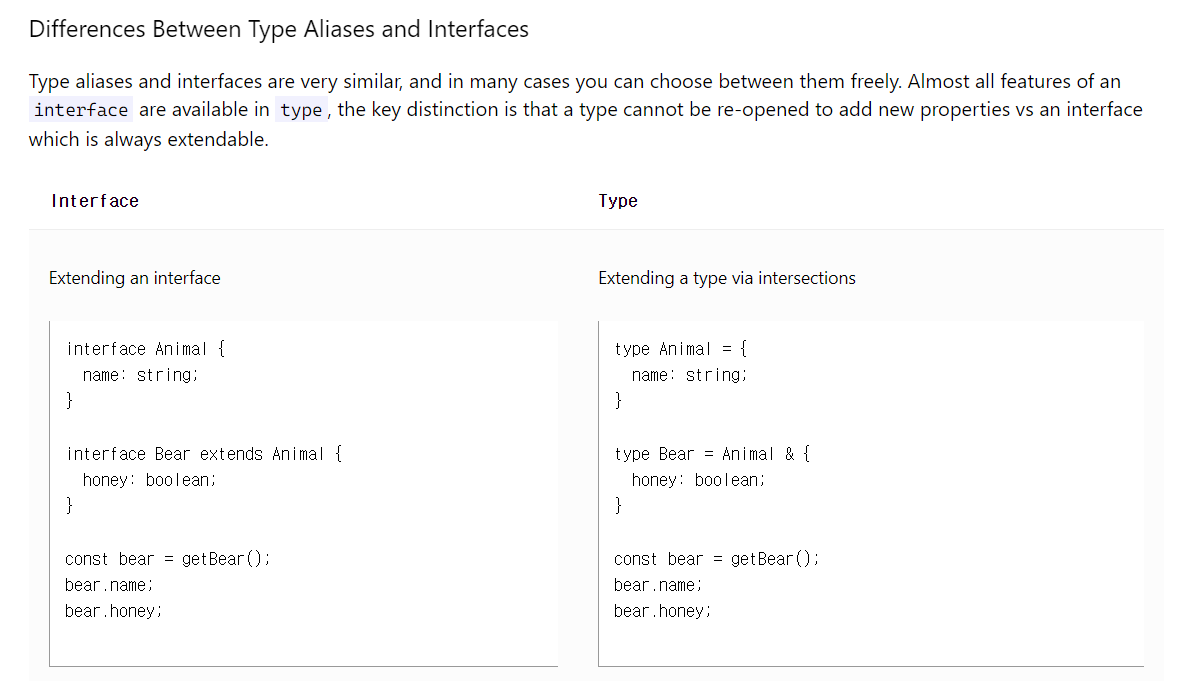Click the "Type" column header
The image size is (1197, 681).
[x=618, y=201]
